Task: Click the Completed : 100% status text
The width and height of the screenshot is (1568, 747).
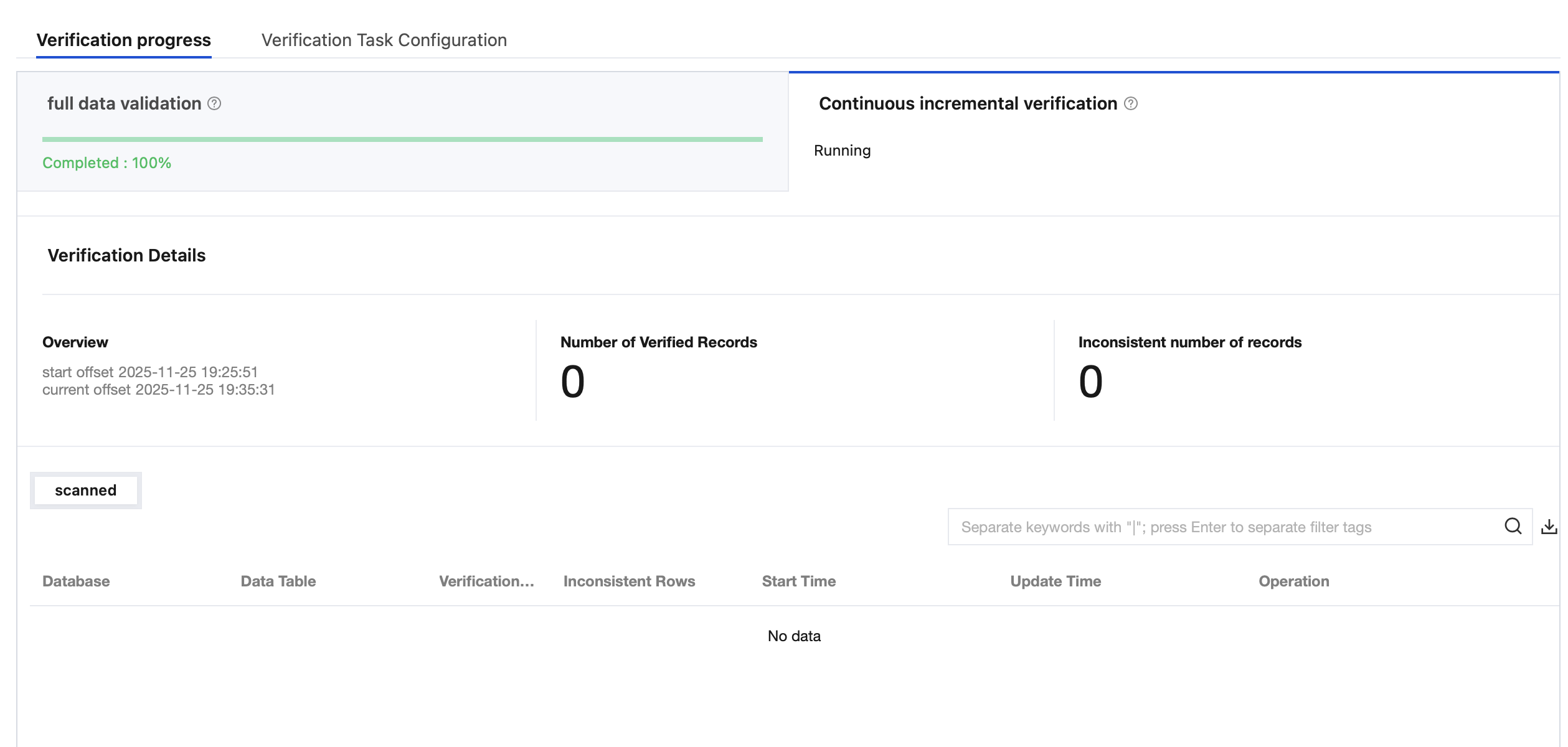Action: click(106, 163)
